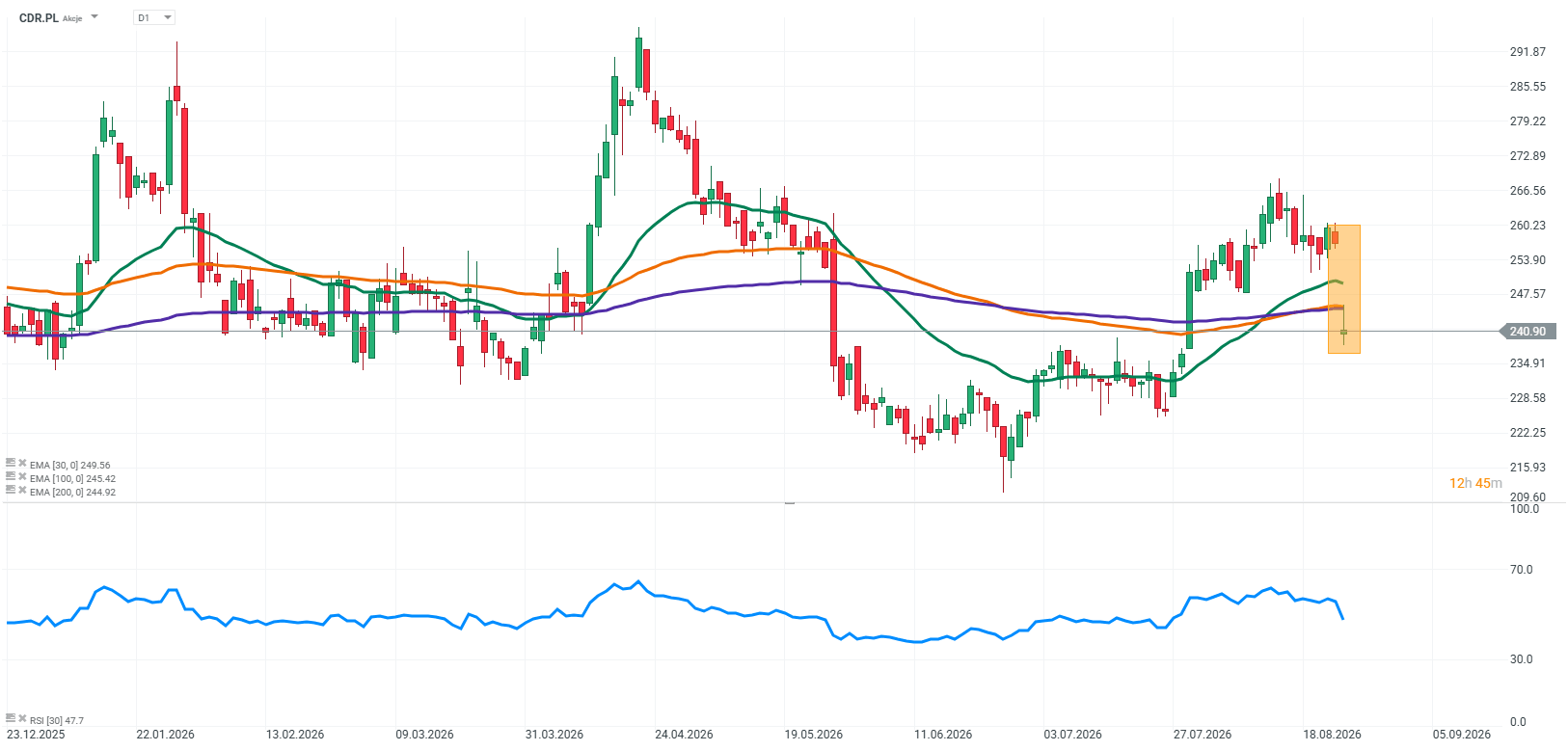1568x751 pixels.
Task: Open settings icon for RSI [30]
Action: click(x=11, y=718)
